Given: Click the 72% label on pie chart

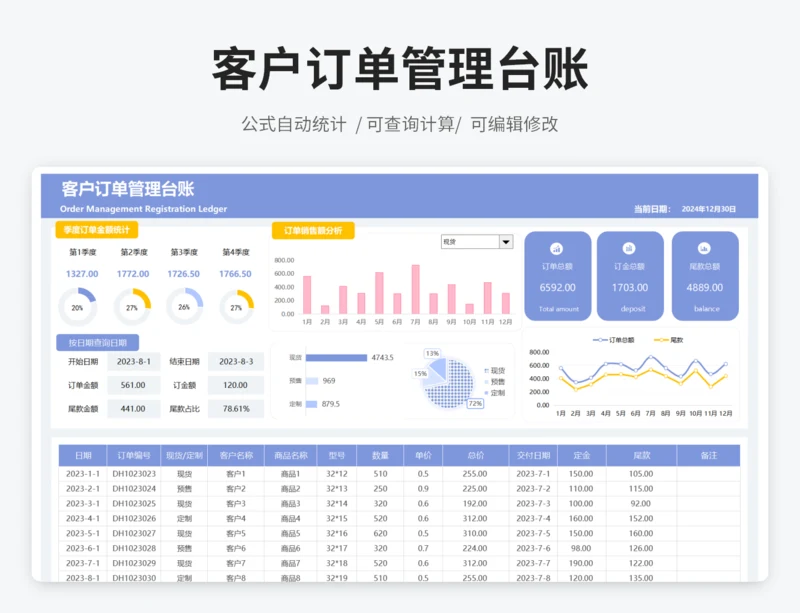Looking at the screenshot, I should click(475, 403).
